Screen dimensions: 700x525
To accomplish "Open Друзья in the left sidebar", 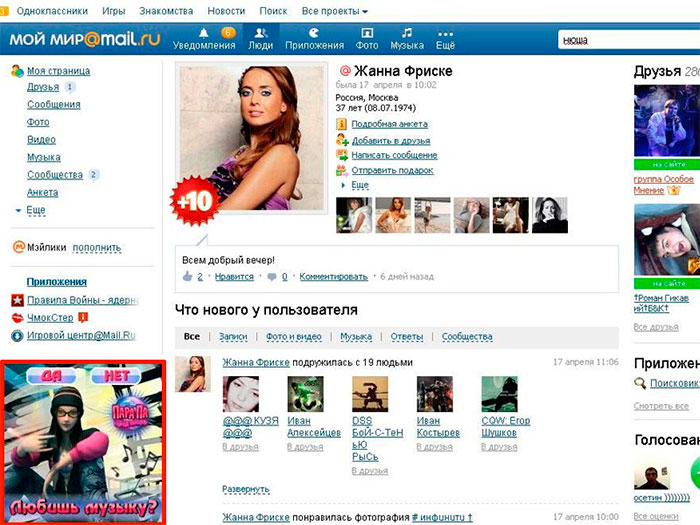I will 43,87.
